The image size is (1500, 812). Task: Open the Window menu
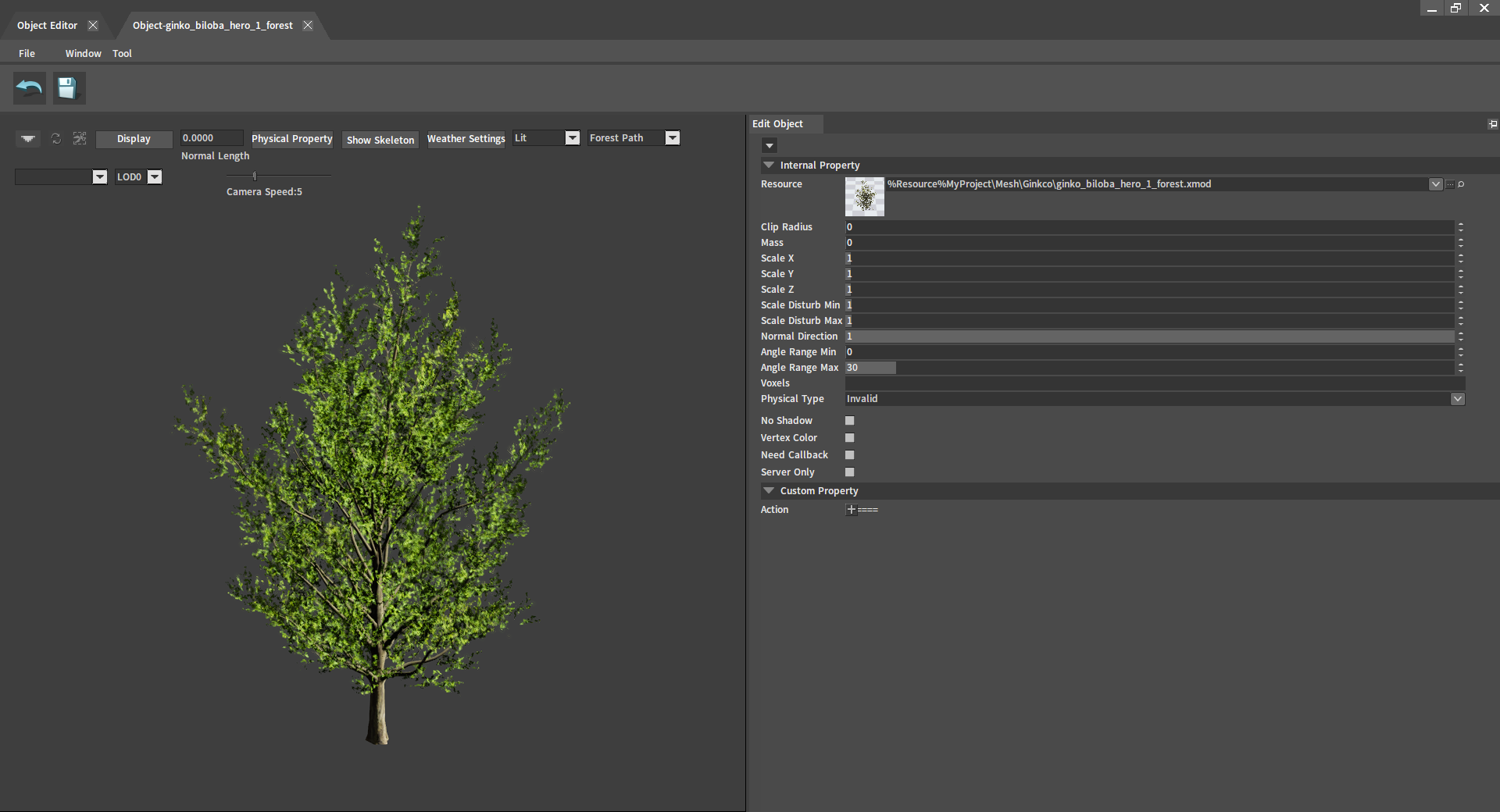pyautogui.click(x=83, y=54)
